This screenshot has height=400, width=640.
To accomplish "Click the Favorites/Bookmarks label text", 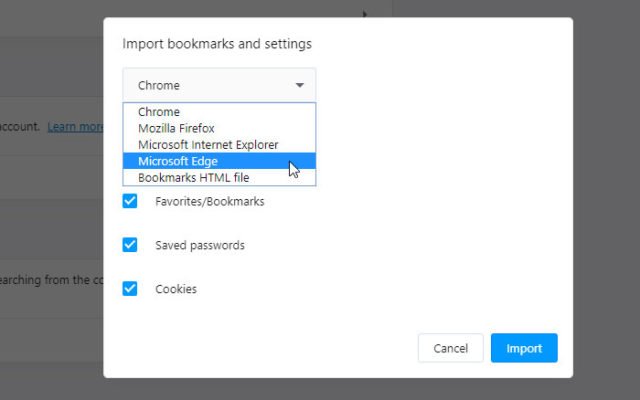I will click(x=210, y=201).
